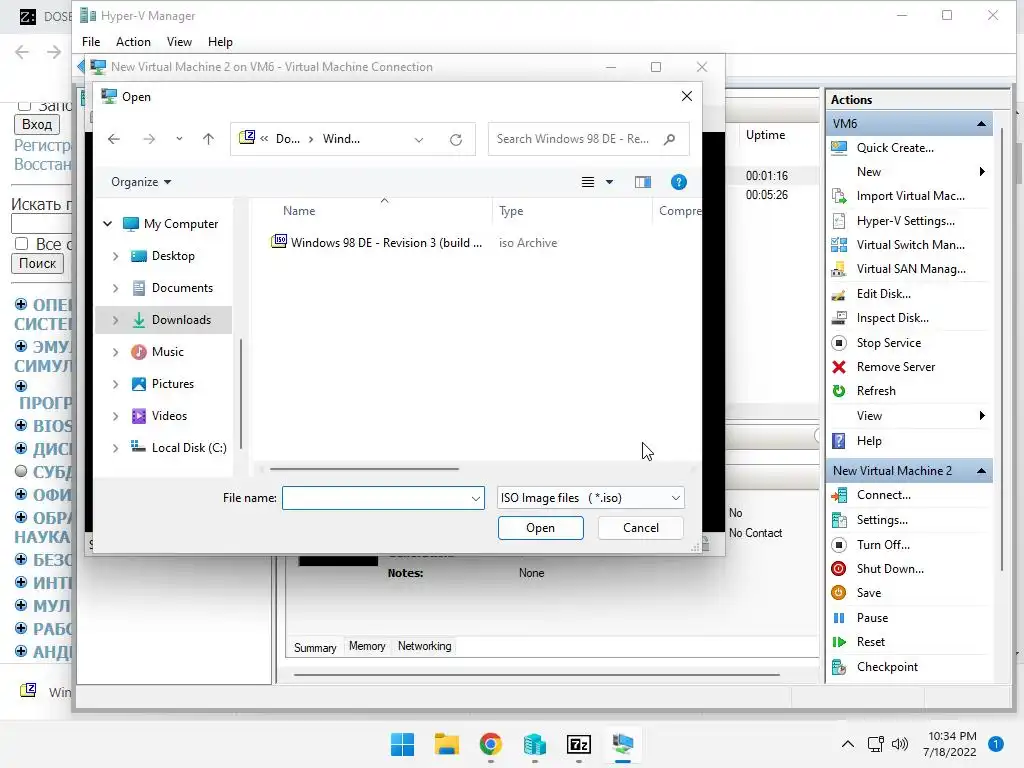Open Organize dropdown menu
1024x768 pixels.
click(141, 182)
